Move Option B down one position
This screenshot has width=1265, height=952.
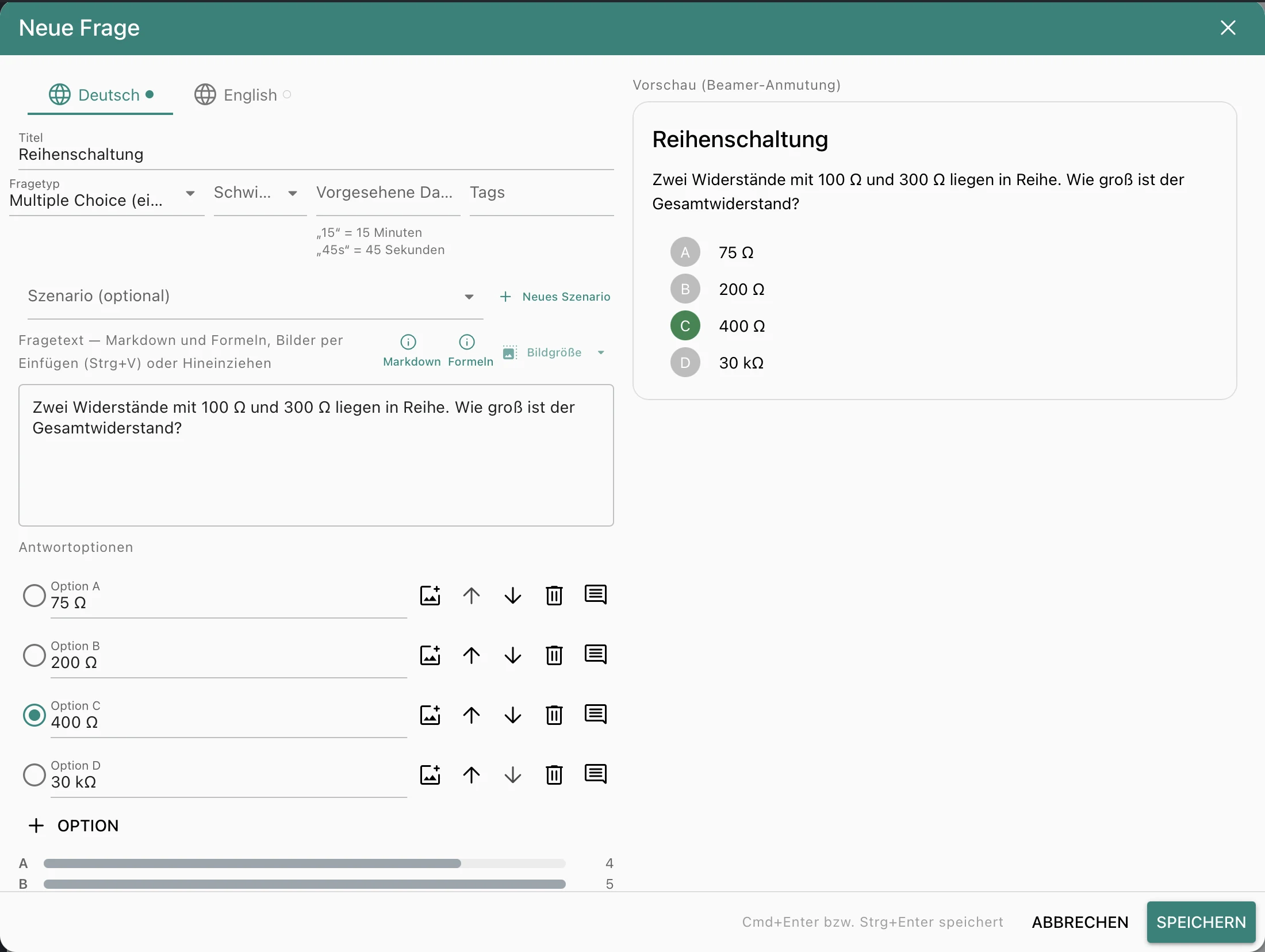(x=513, y=655)
